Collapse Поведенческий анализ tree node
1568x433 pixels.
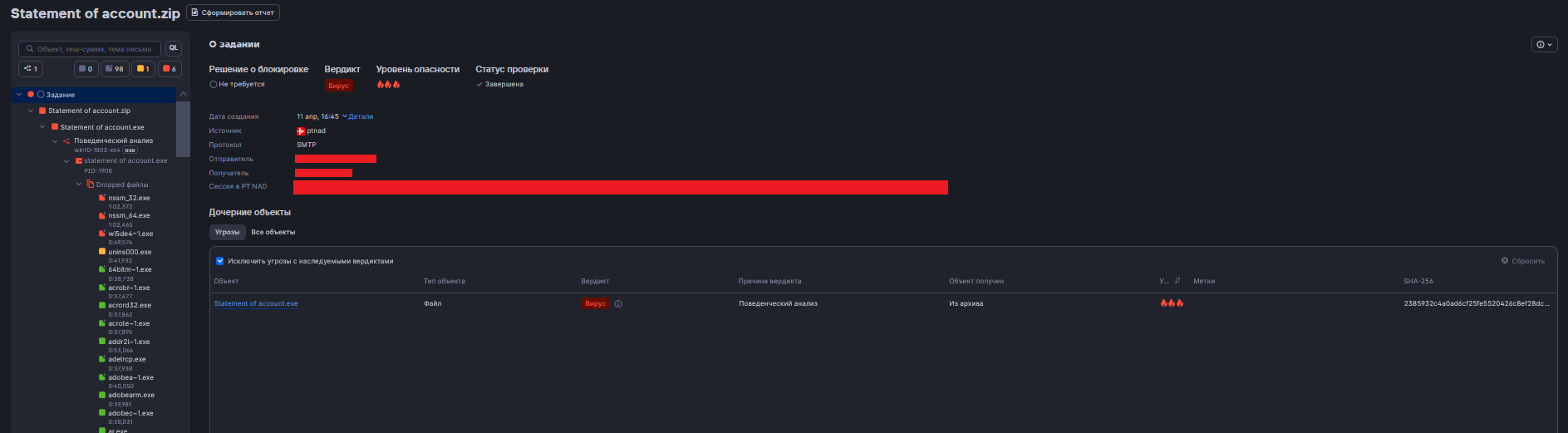(55, 141)
